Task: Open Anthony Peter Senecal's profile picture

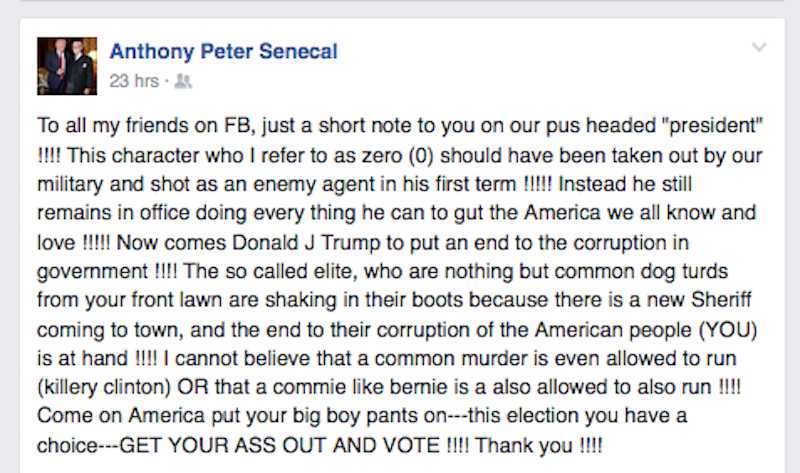Action: pos(67,66)
